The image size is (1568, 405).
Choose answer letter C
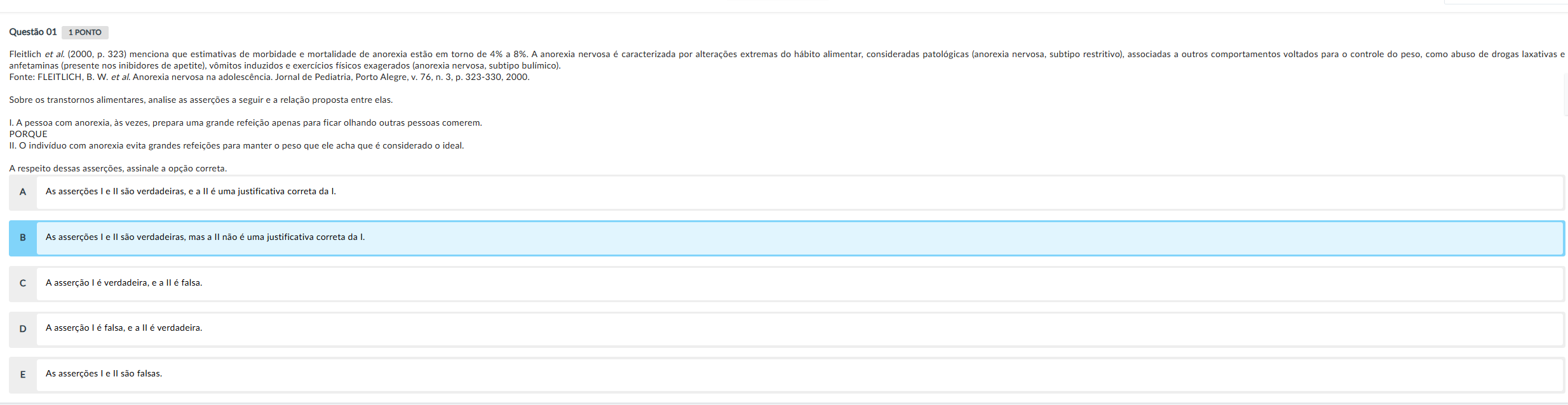pyautogui.click(x=23, y=283)
